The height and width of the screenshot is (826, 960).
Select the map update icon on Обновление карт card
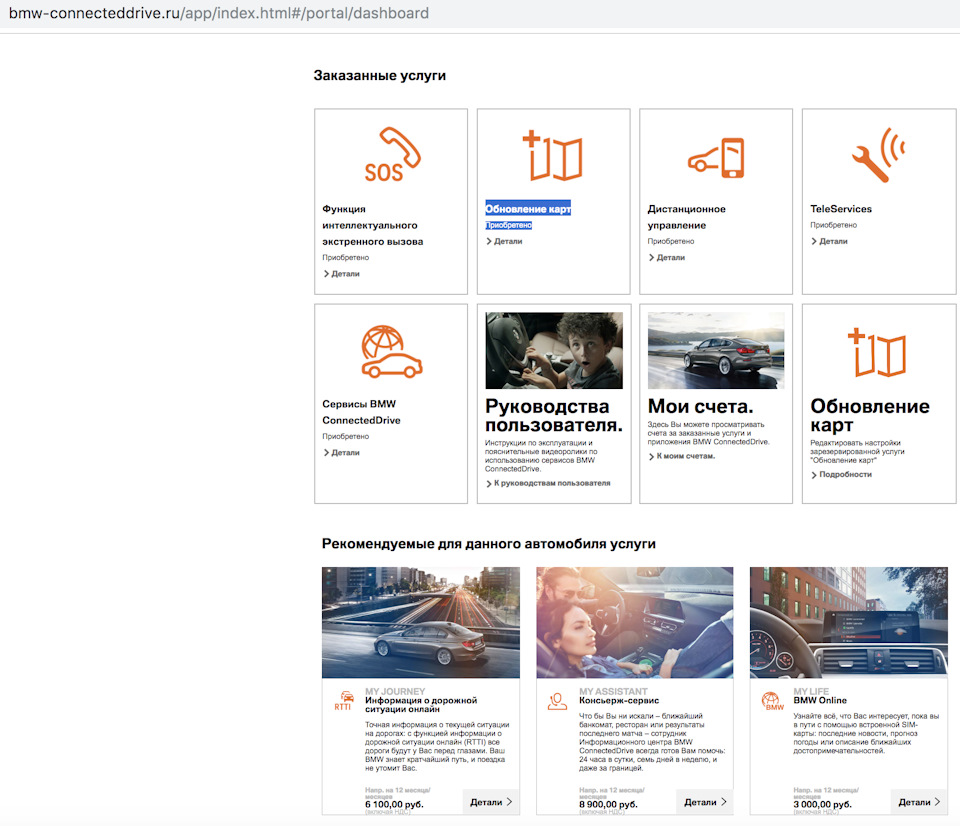pyautogui.click(x=553, y=153)
